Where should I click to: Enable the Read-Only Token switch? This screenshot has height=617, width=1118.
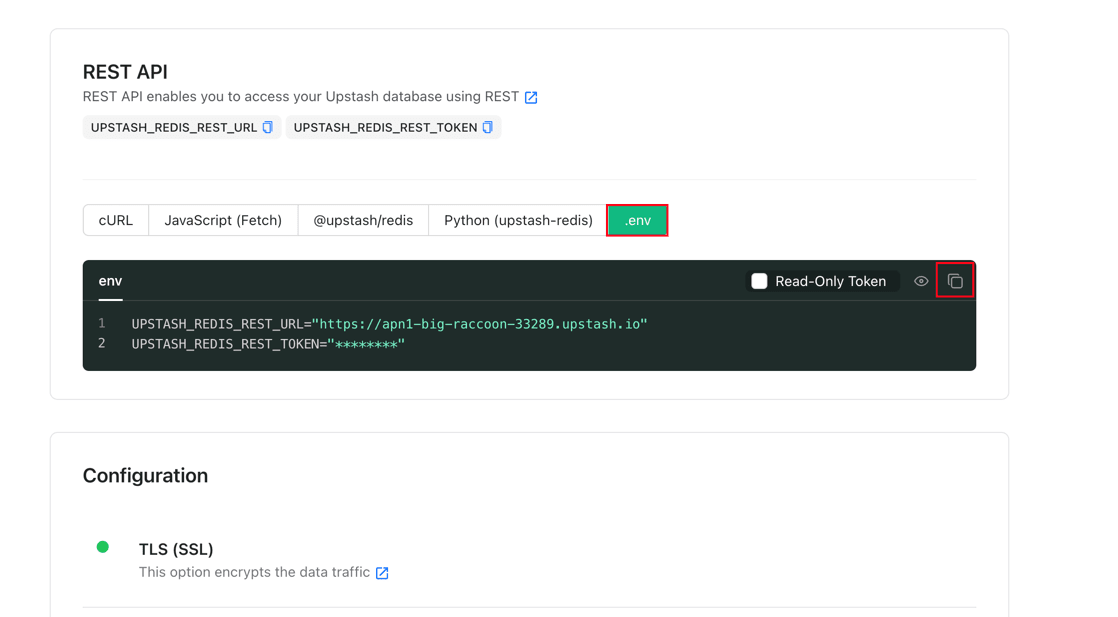pos(759,281)
